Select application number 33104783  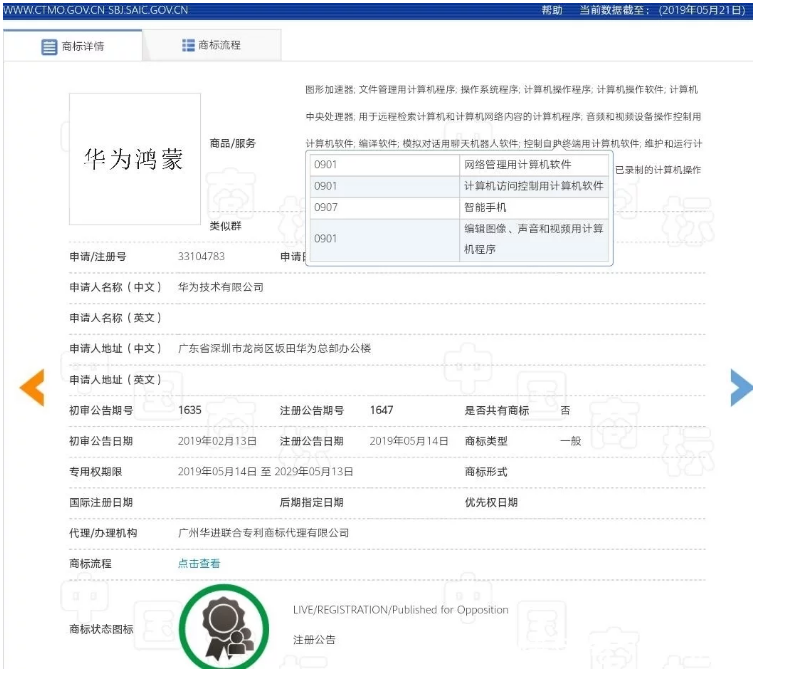click(201, 256)
